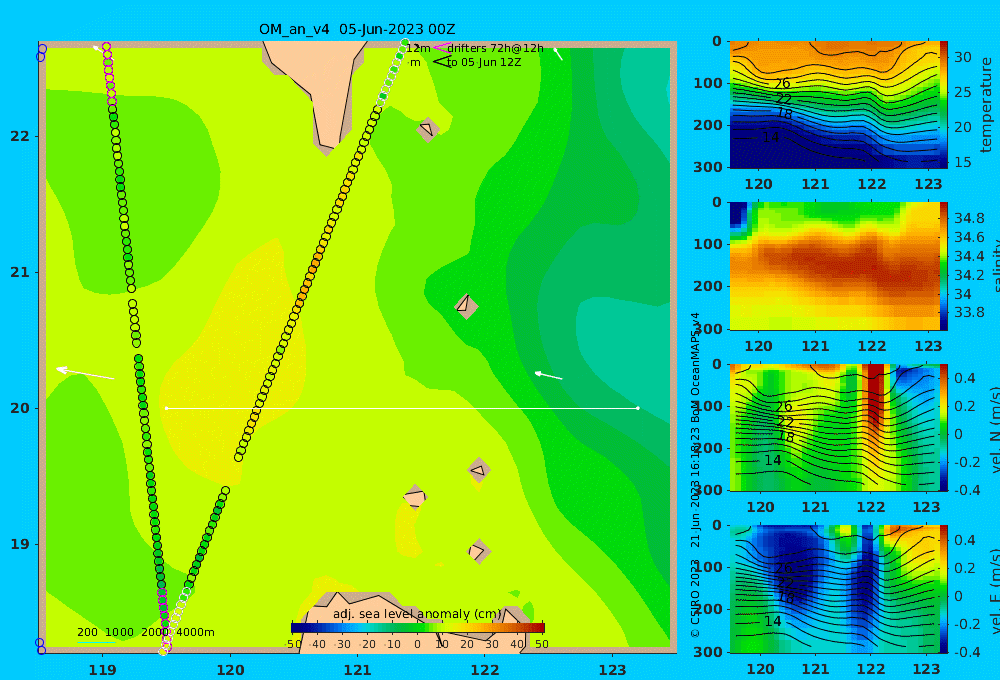Click the vertical CSIRO OceanMAPS copyright text
The height and width of the screenshot is (680, 1000).
point(695,475)
